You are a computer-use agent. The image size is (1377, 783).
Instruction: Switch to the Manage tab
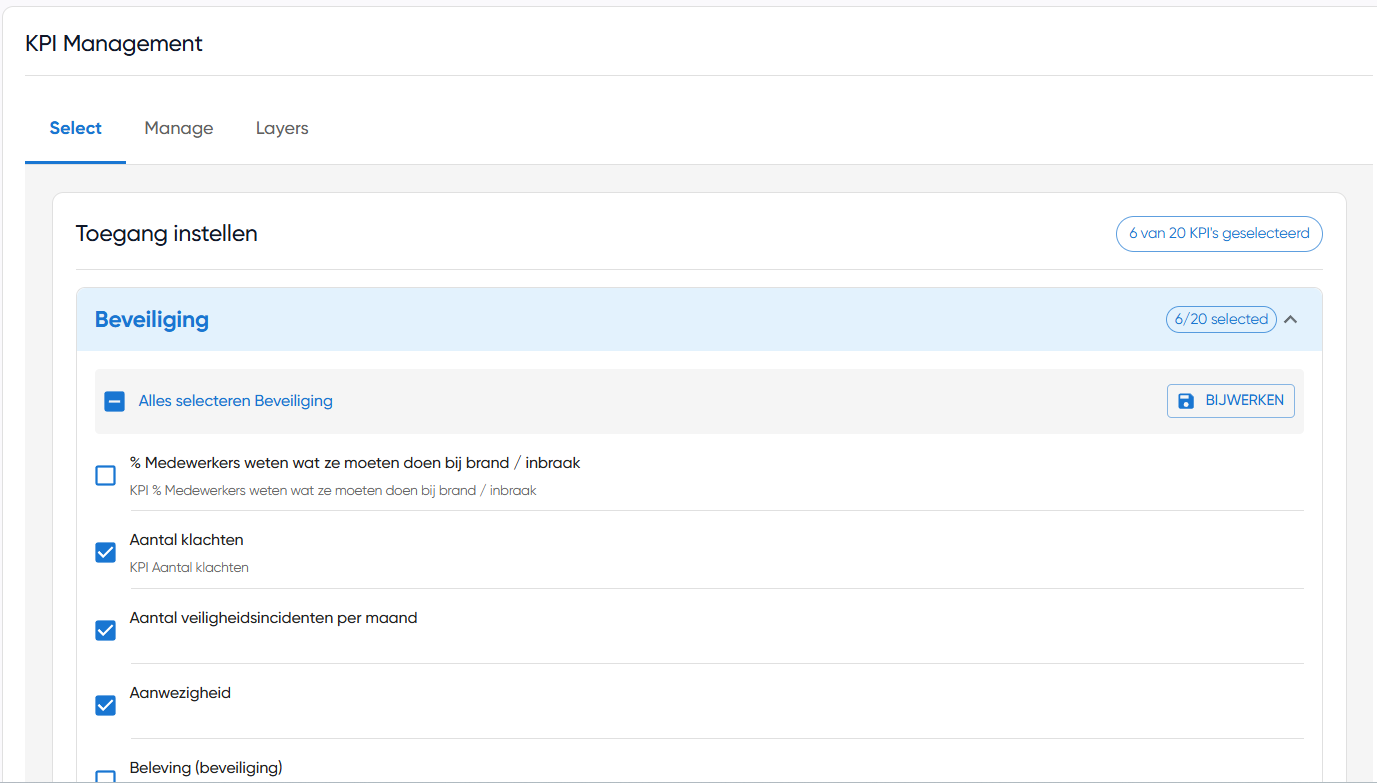178,128
